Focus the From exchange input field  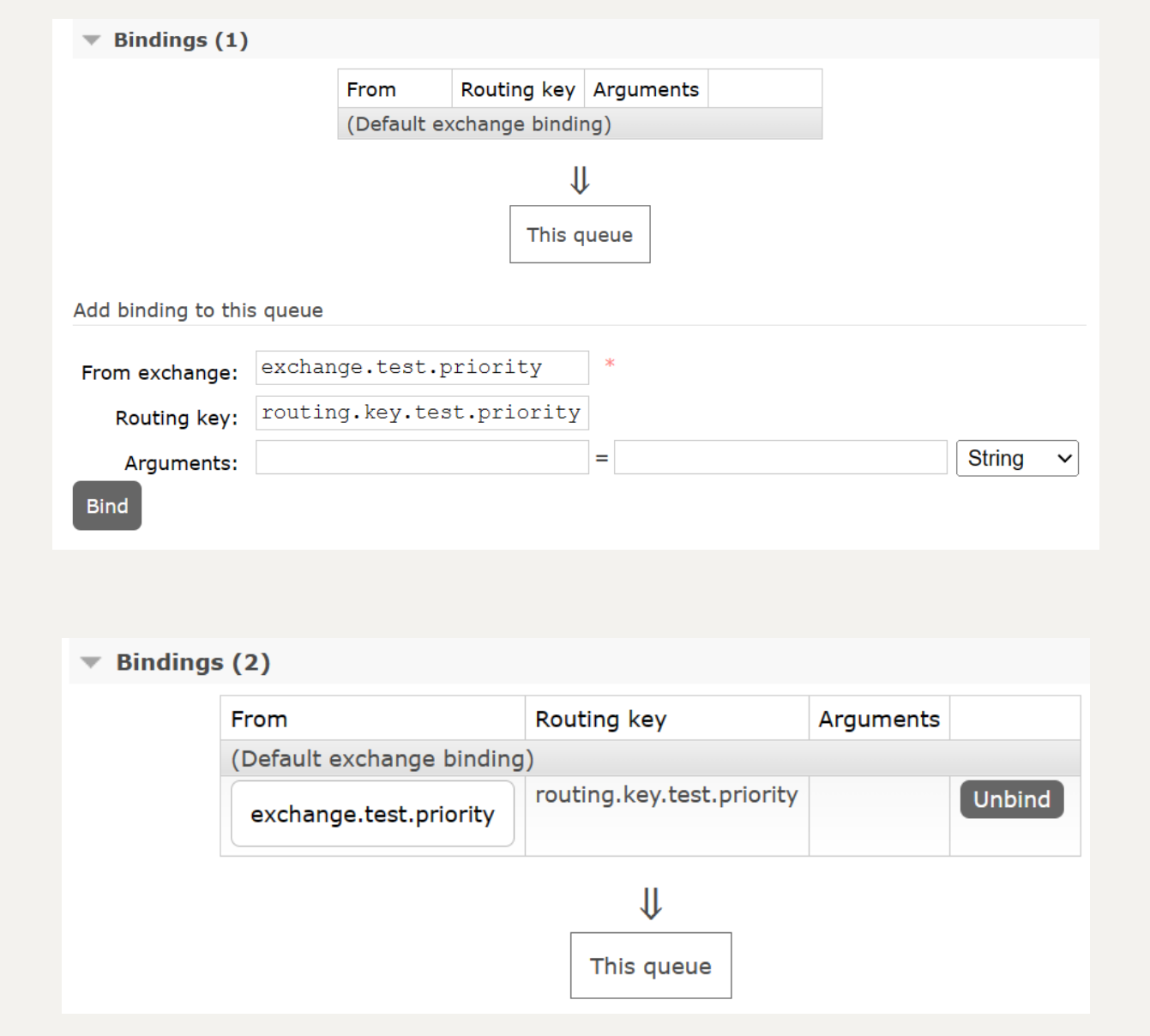coord(422,367)
